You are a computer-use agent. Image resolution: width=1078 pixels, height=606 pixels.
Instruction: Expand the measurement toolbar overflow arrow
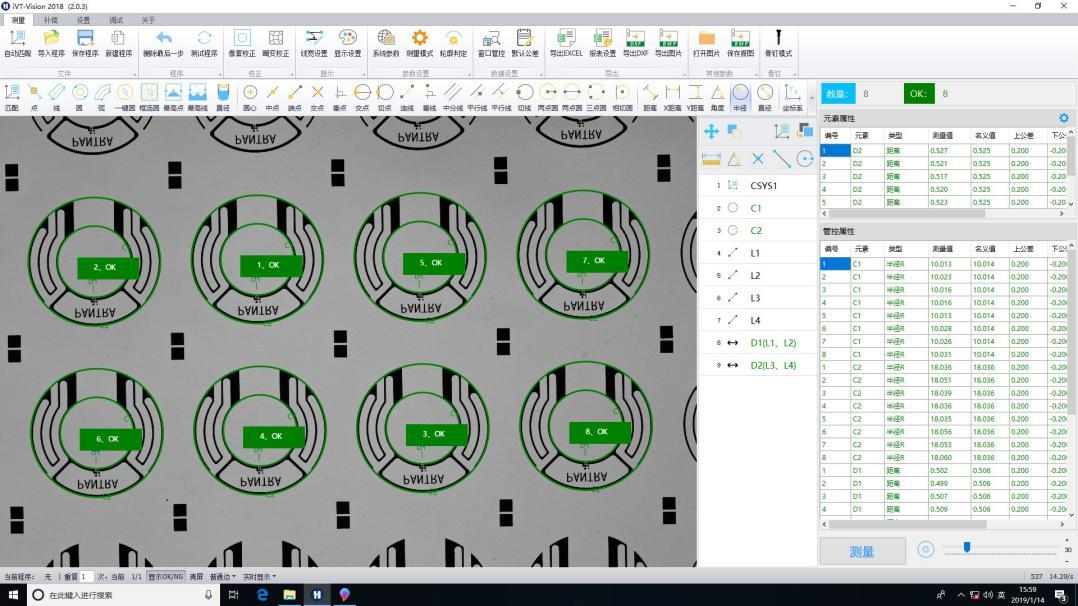coord(810,98)
